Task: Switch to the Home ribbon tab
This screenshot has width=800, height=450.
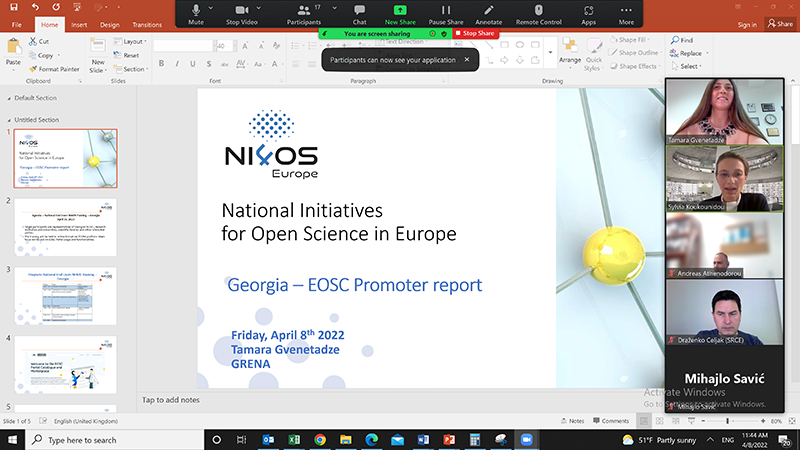Action: coord(49,24)
